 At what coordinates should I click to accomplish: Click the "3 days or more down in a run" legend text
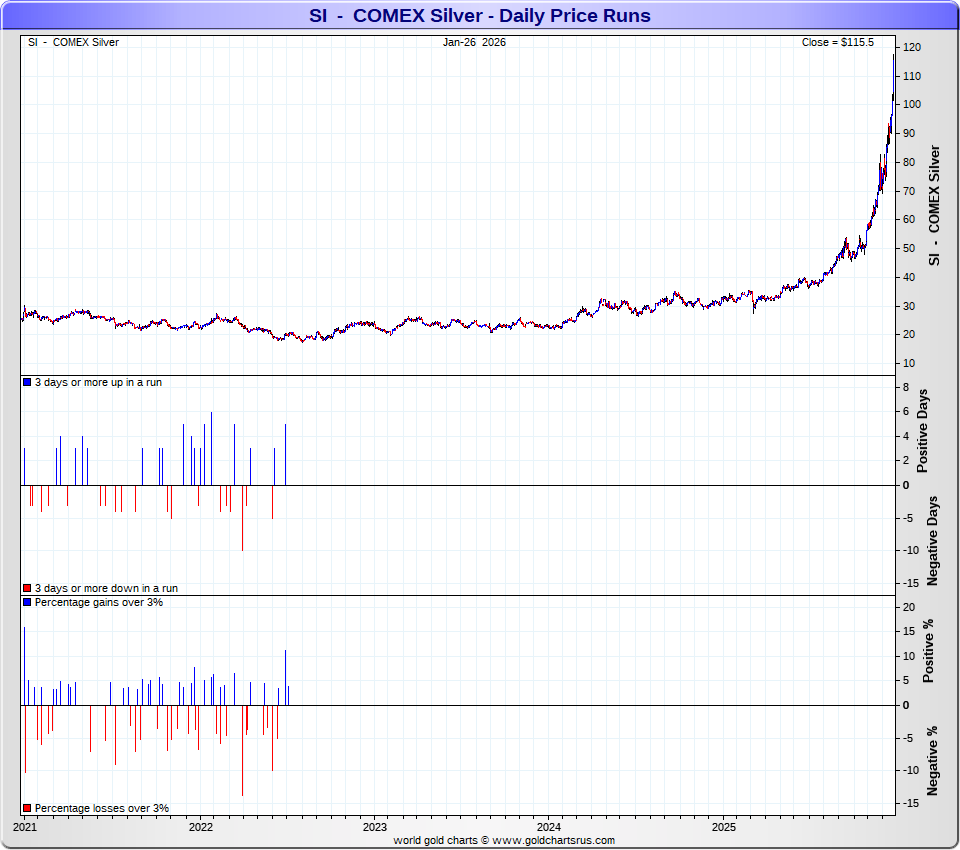[x=106, y=589]
